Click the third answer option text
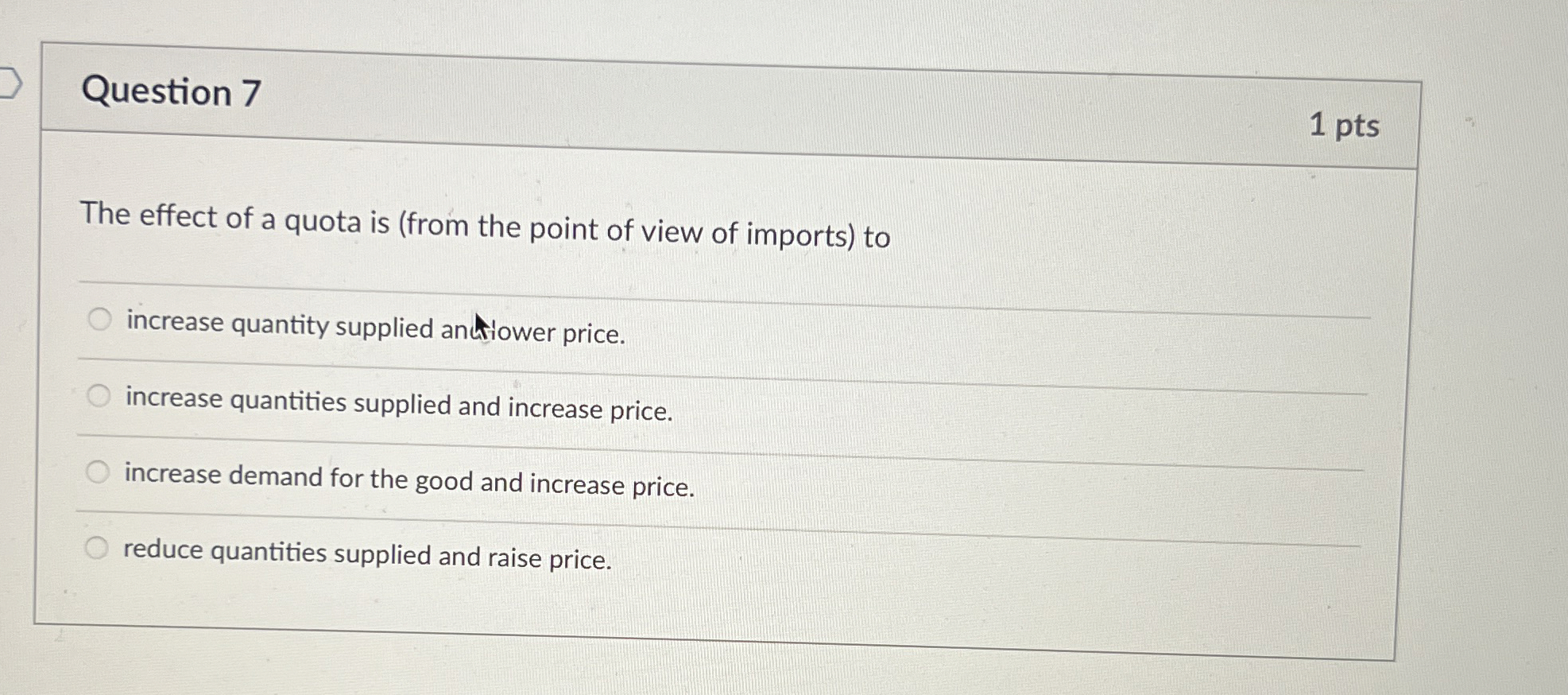This screenshot has height=695, width=1568. tap(409, 478)
